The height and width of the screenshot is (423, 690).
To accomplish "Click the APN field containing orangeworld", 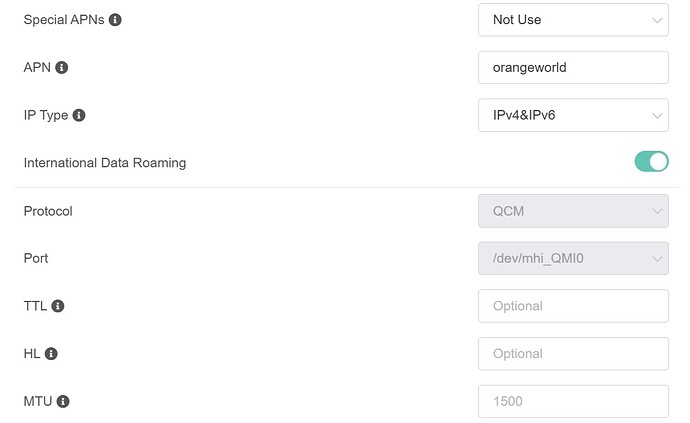I will click(572, 67).
